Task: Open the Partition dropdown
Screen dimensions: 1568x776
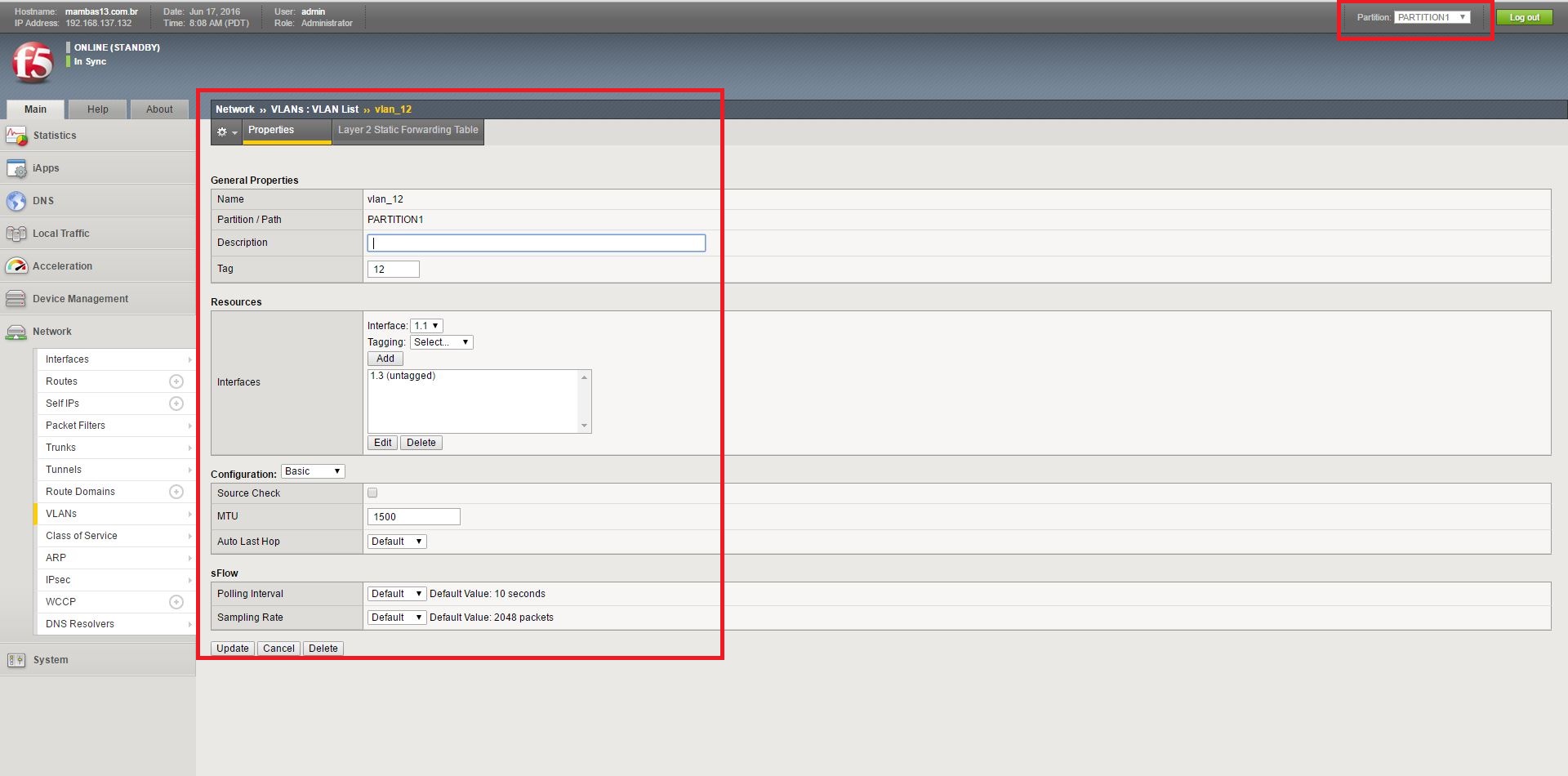Action: pyautogui.click(x=1431, y=17)
